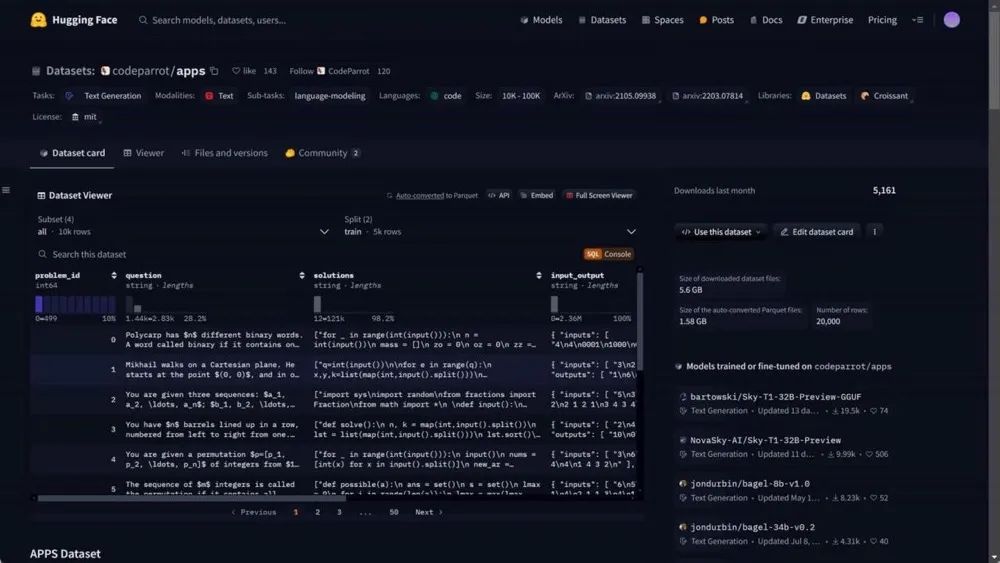Click sort icon on question column
This screenshot has width=1000, height=563.
pyautogui.click(x=302, y=275)
